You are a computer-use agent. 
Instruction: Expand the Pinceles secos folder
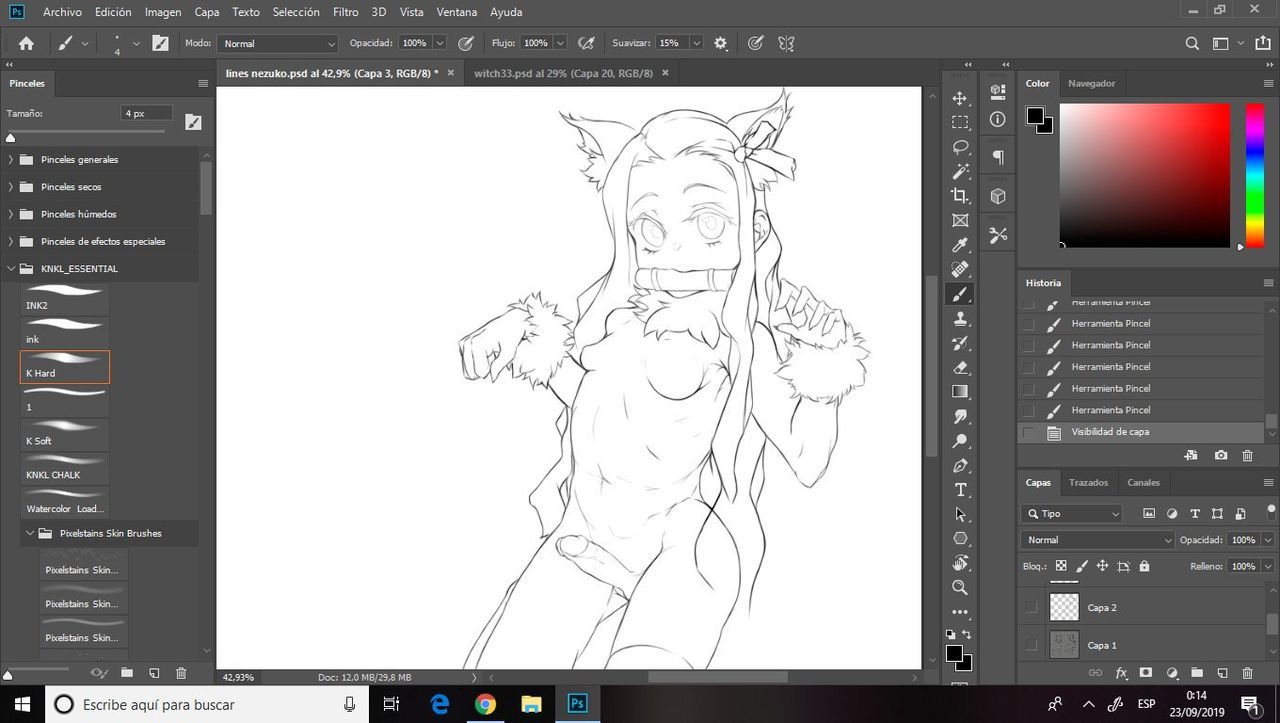tap(11, 187)
